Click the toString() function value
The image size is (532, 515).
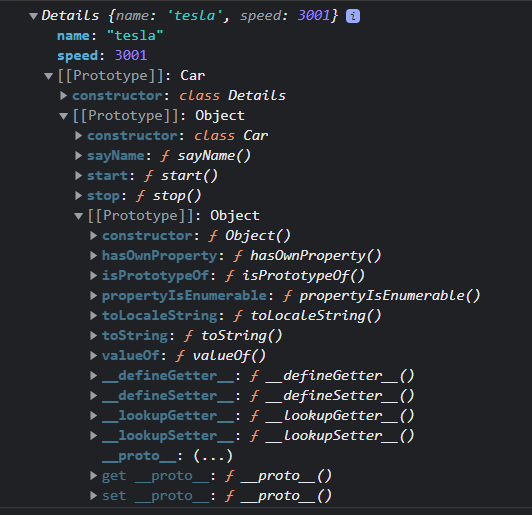(x=233, y=336)
